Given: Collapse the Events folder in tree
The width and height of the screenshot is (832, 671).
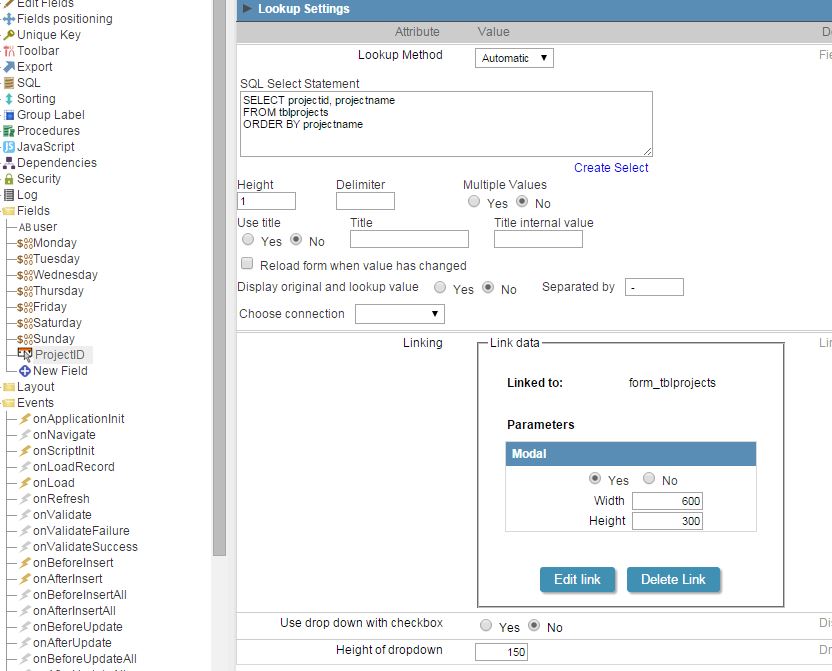Looking at the screenshot, I should (x=8, y=403).
